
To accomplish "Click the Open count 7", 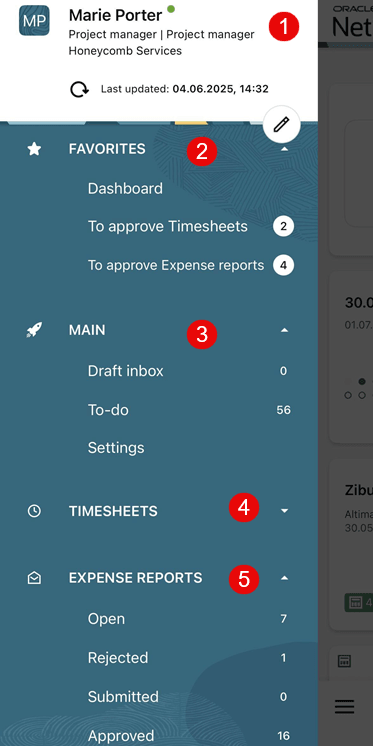I will coord(284,619).
